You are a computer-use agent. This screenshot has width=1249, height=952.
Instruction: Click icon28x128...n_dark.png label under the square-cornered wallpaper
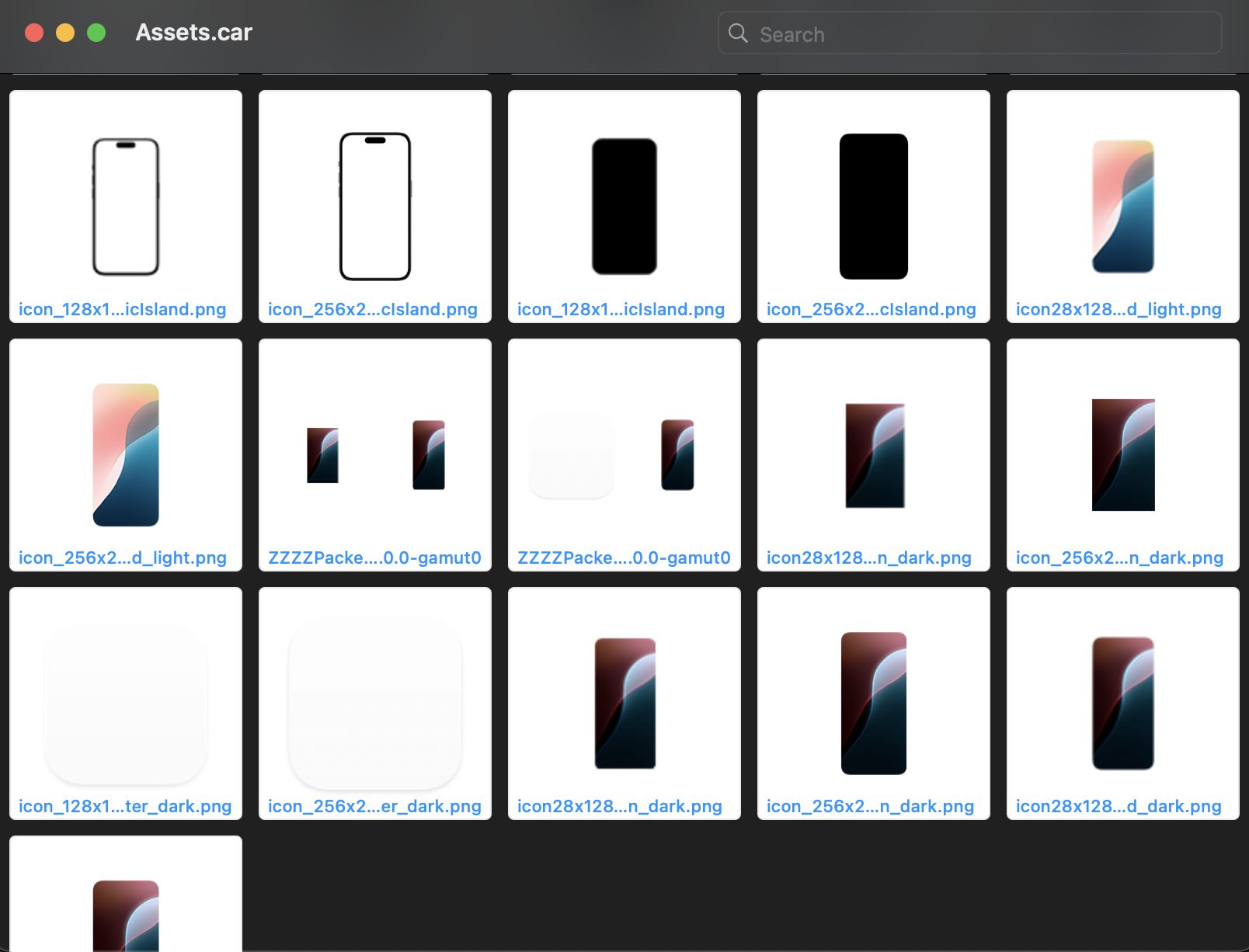pos(869,558)
